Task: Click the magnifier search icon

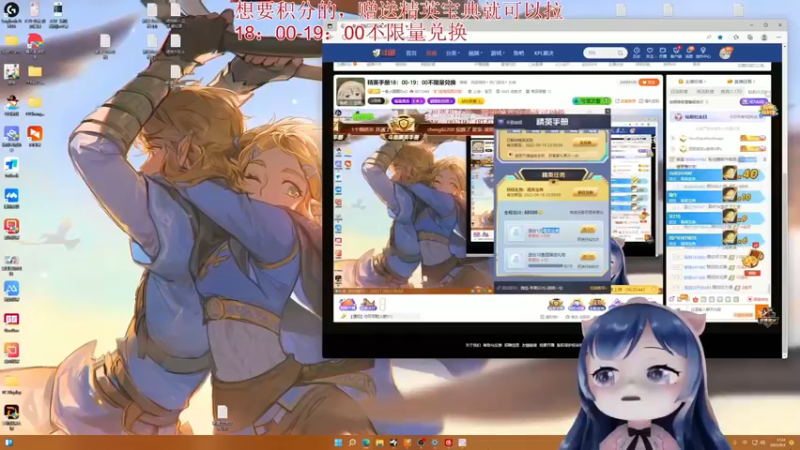Action: pos(620,53)
